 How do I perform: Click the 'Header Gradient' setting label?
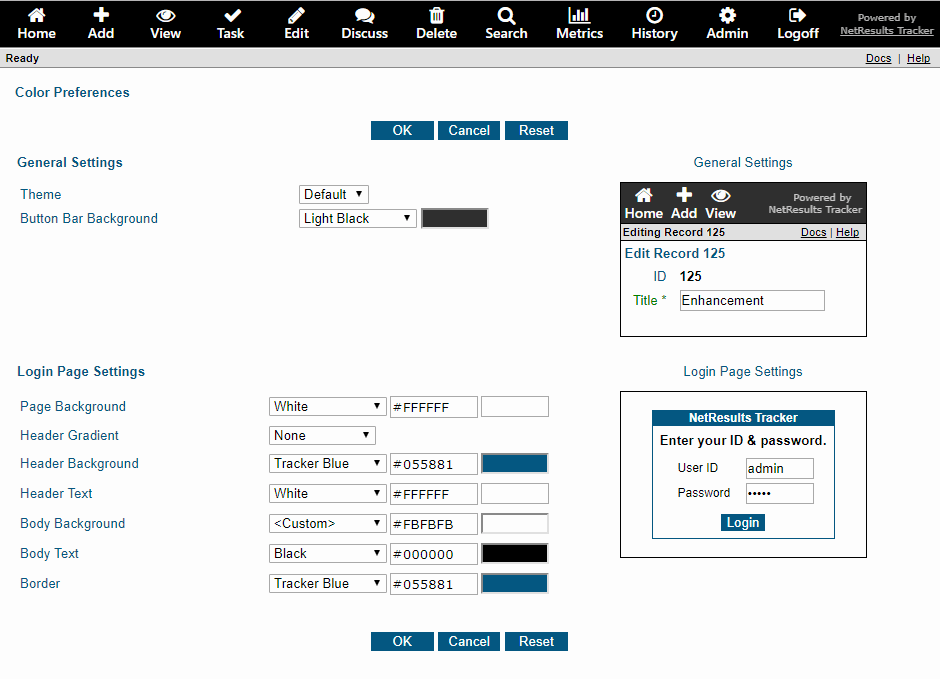[70, 435]
